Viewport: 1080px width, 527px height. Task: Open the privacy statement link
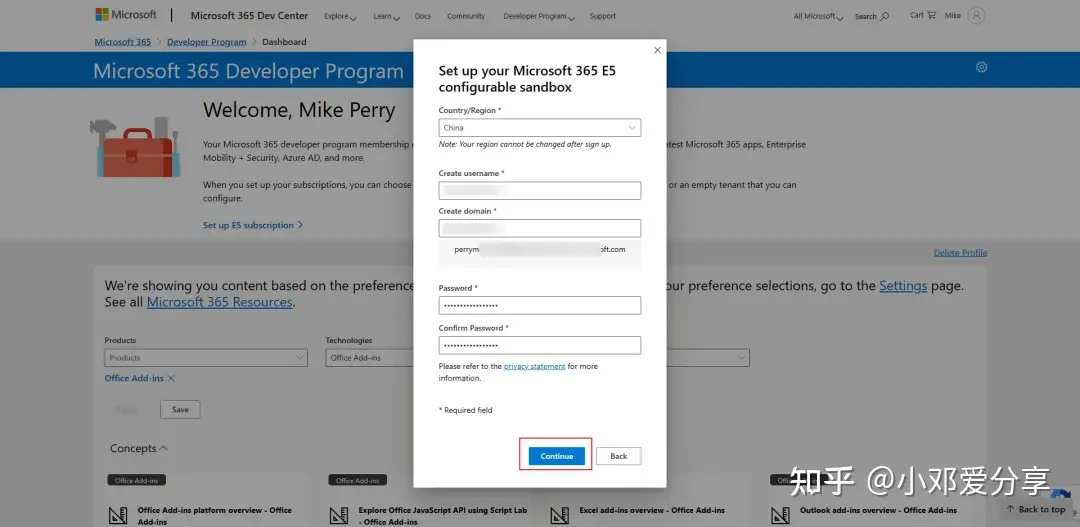(x=534, y=366)
